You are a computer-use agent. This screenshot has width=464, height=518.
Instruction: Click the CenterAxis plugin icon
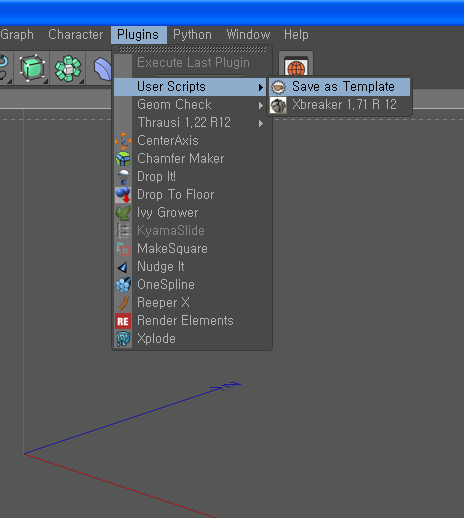coord(123,141)
